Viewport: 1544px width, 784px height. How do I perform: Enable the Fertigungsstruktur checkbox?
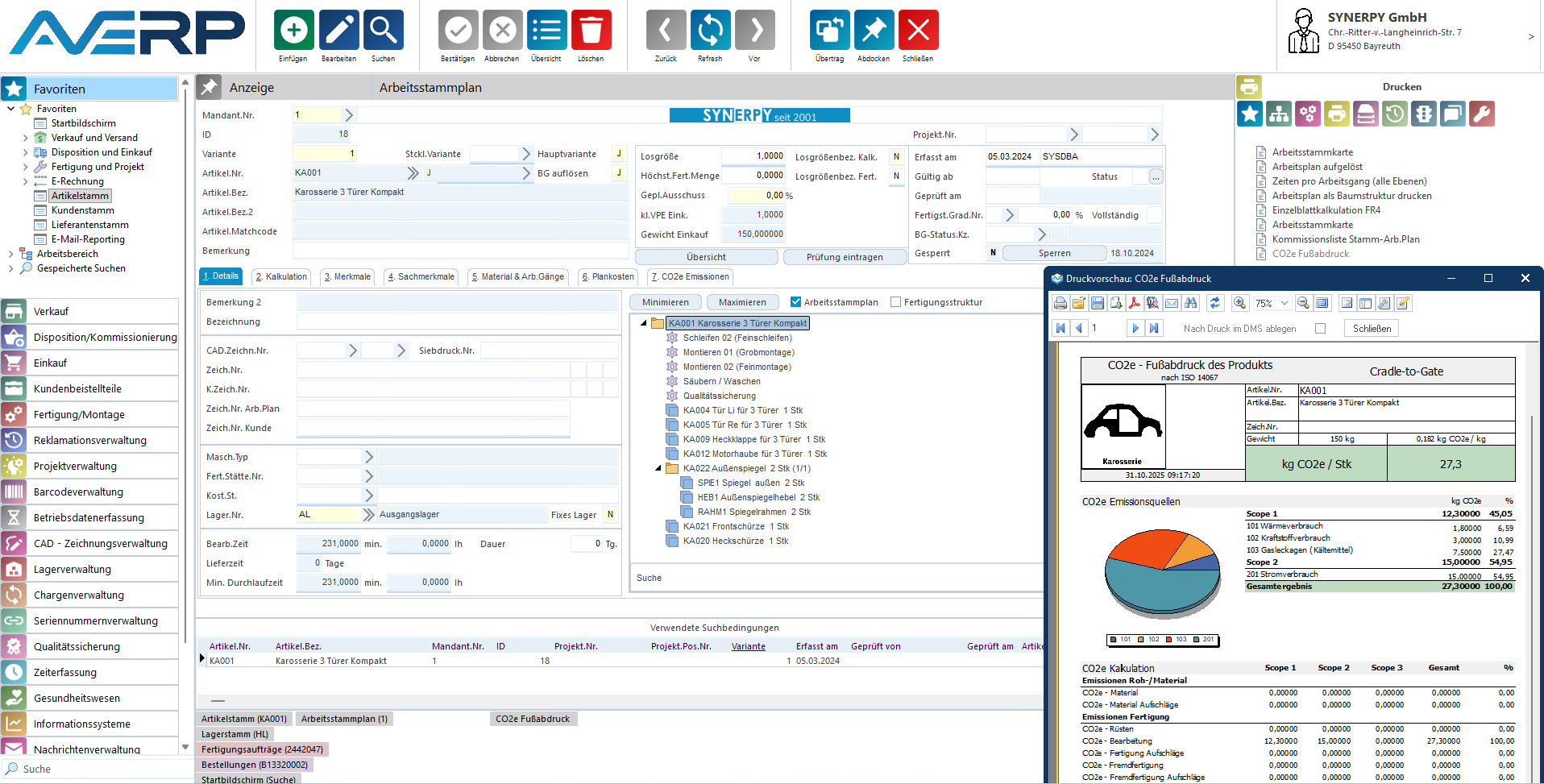[895, 302]
